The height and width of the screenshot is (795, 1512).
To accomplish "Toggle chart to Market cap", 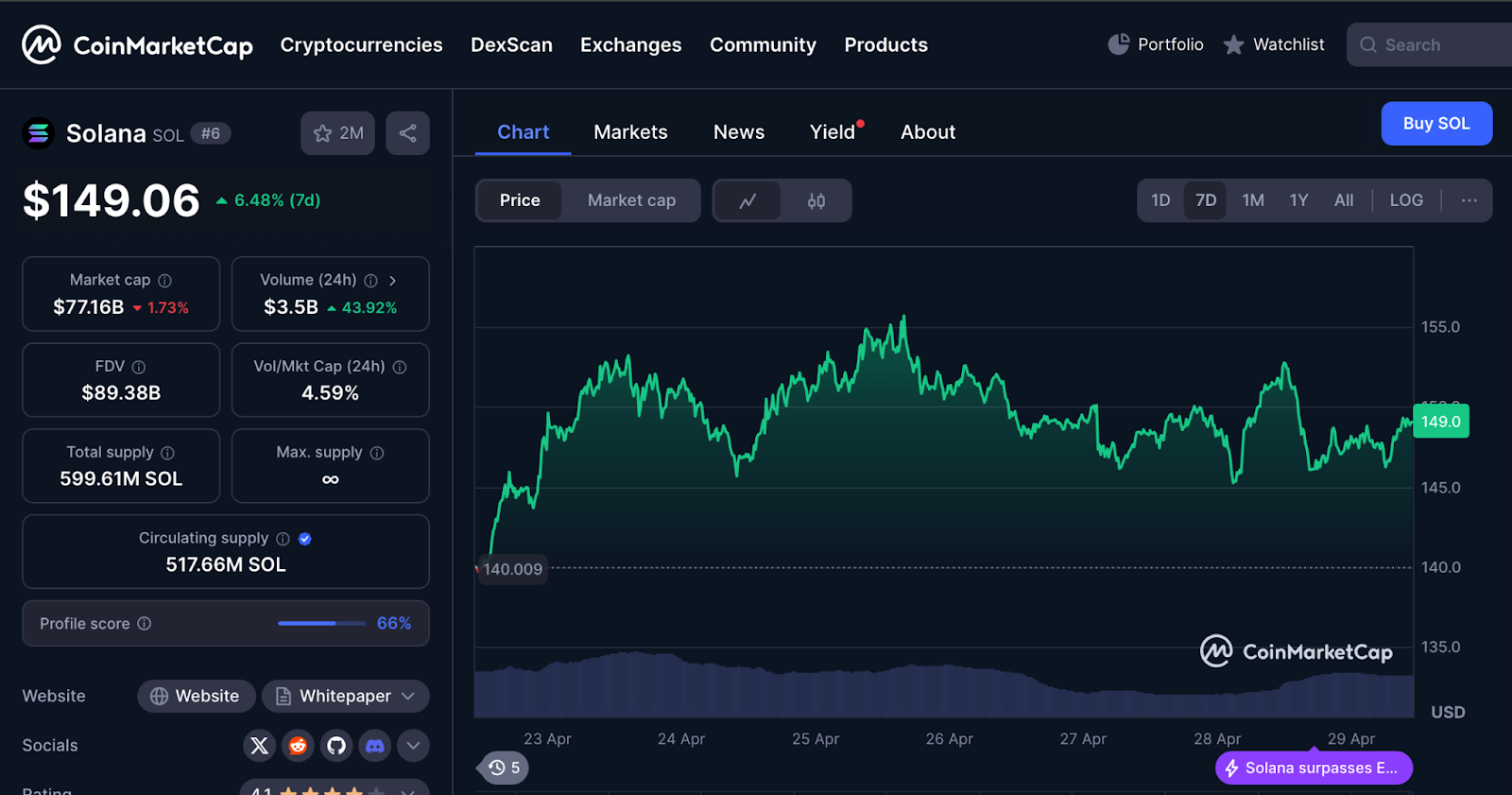I will [x=631, y=200].
